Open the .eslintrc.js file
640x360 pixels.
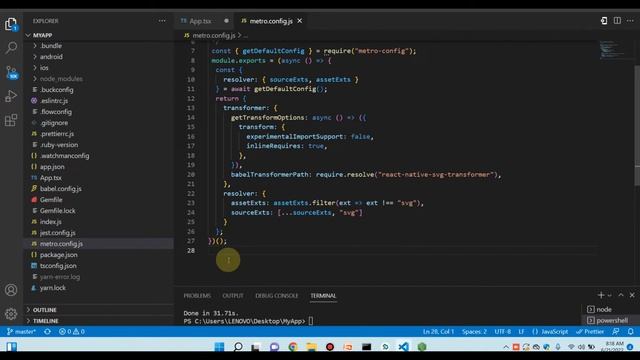[54, 101]
